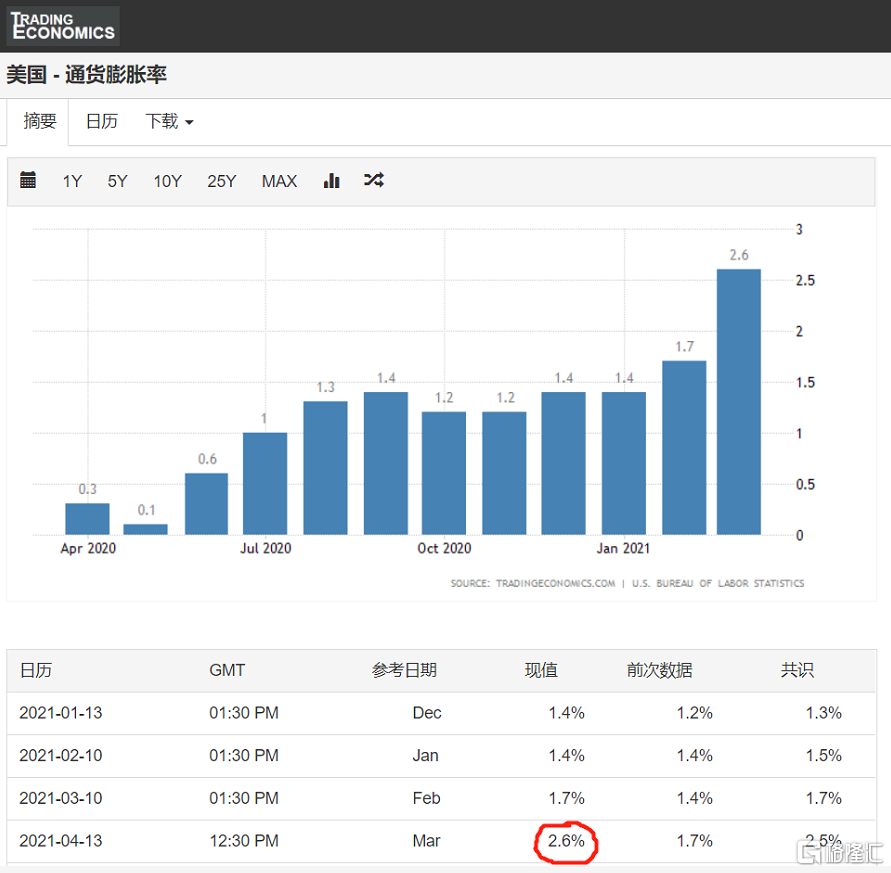Click the 2021-03-10 calendar row date
This screenshot has height=873, width=891.
60,798
